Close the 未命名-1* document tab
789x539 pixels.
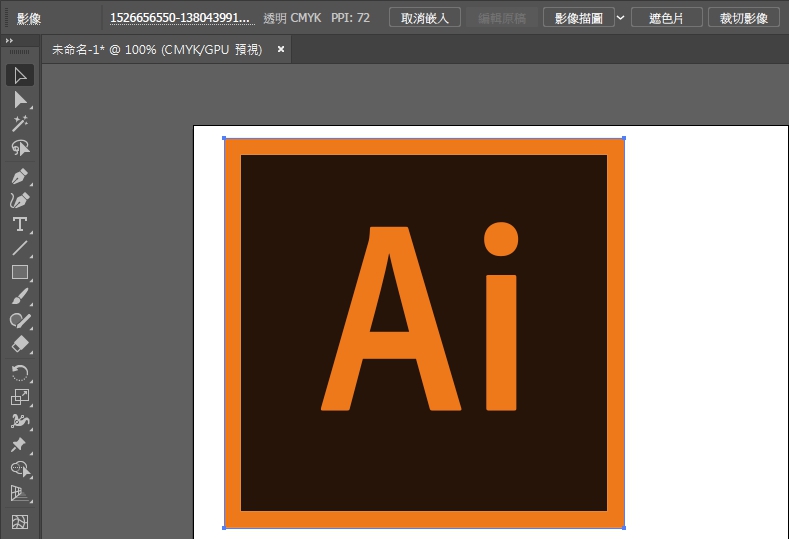click(x=281, y=49)
